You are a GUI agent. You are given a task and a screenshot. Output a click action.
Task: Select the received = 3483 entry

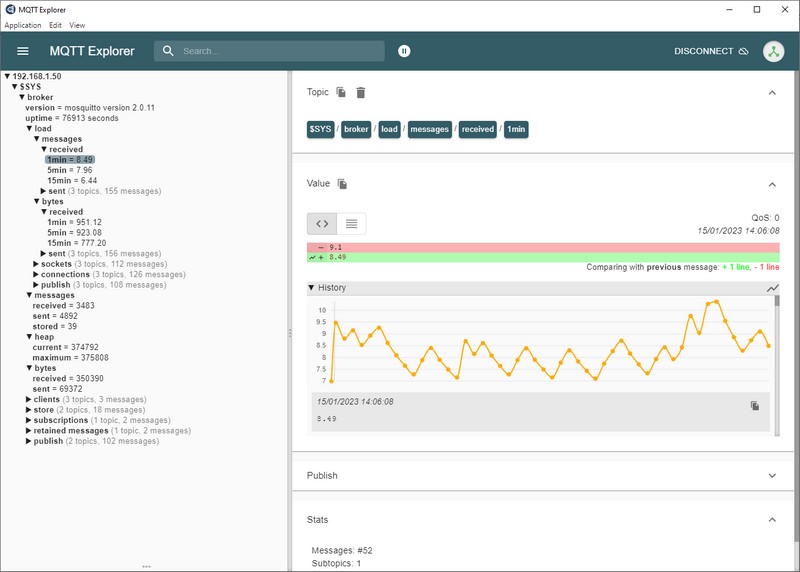pos(63,306)
